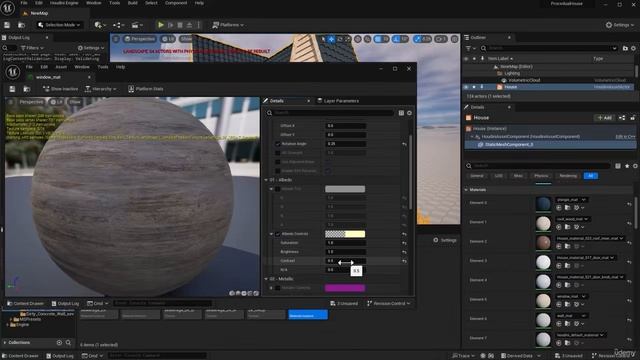This screenshot has height=360, width=640.
Task: Click the Element 0 dark blue material thumbnail
Action: pos(543,204)
